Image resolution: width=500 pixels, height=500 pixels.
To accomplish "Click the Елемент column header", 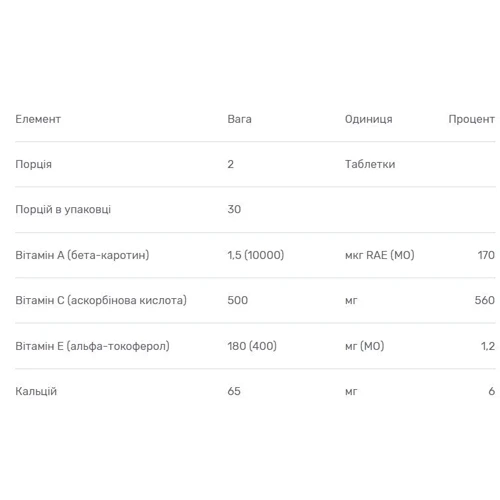I will tap(38, 119).
